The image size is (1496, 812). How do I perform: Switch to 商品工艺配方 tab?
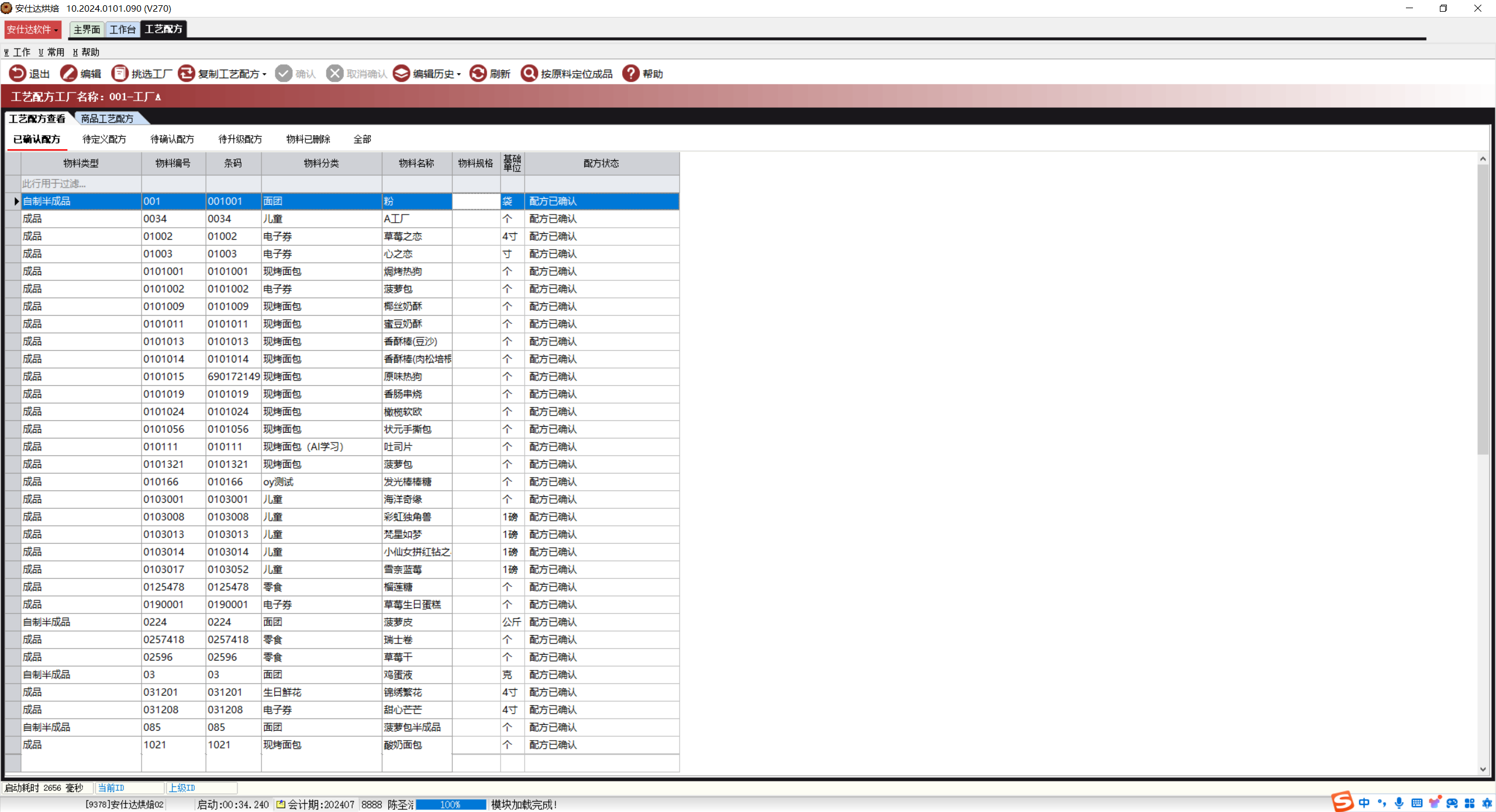tap(107, 119)
